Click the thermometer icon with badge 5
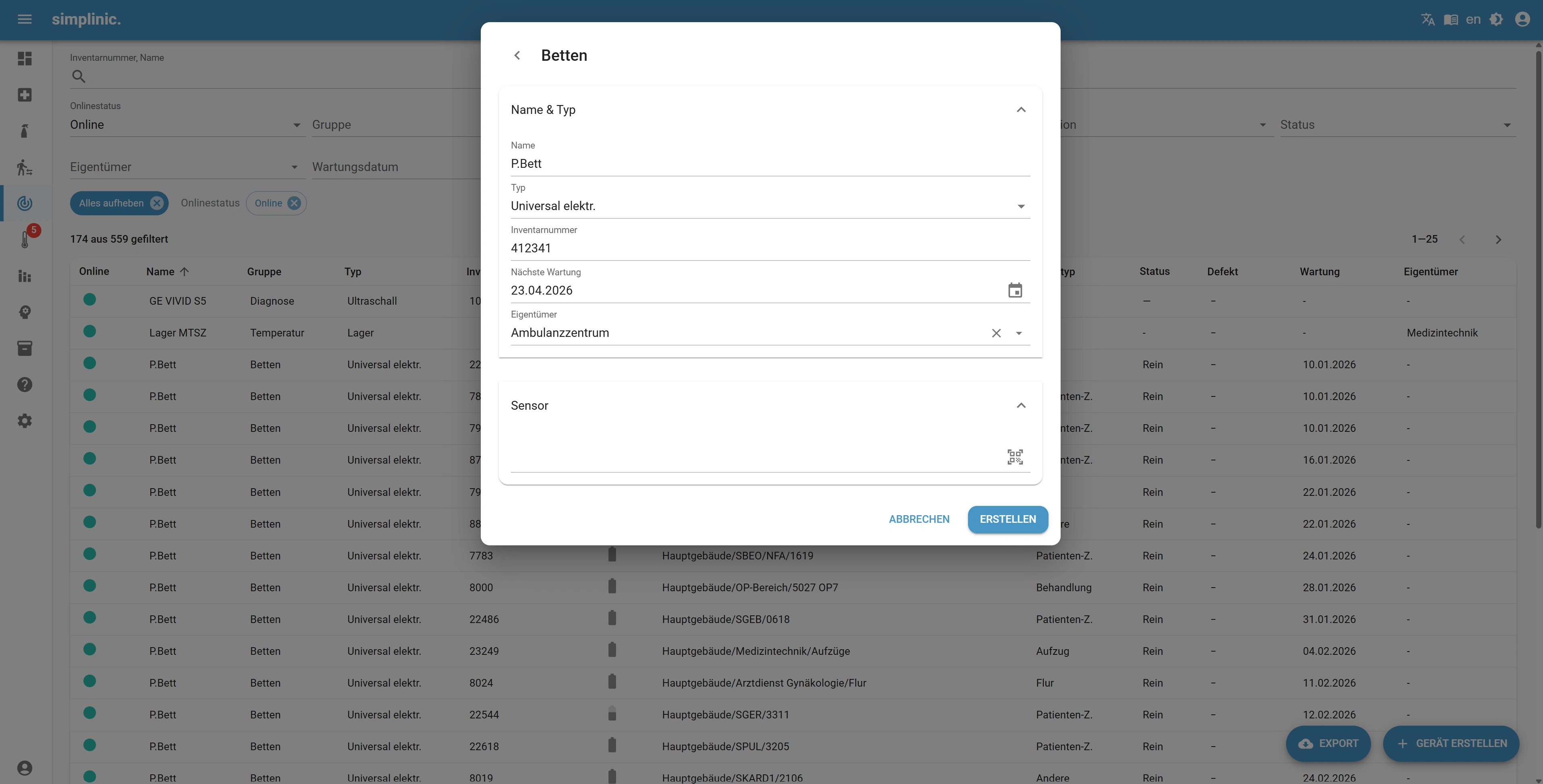Viewport: 1543px width, 784px height. coord(25,239)
